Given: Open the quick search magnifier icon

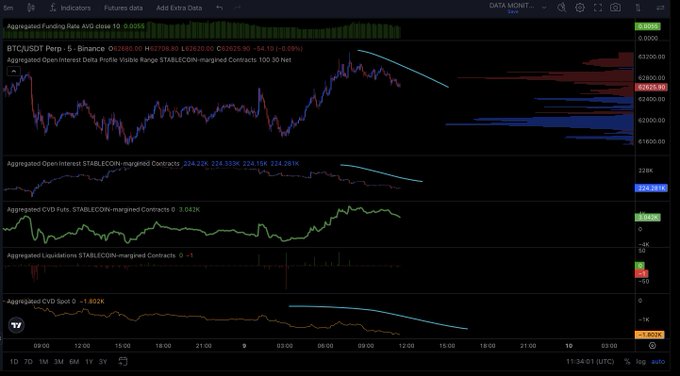Looking at the screenshot, I should [562, 8].
